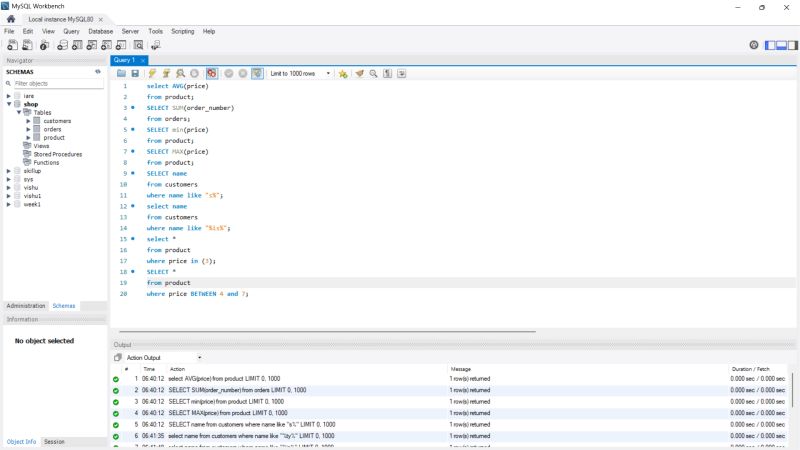Toggle the bottom output panel visibility
Image resolution: width=800 pixels, height=450 pixels.
click(x=781, y=45)
